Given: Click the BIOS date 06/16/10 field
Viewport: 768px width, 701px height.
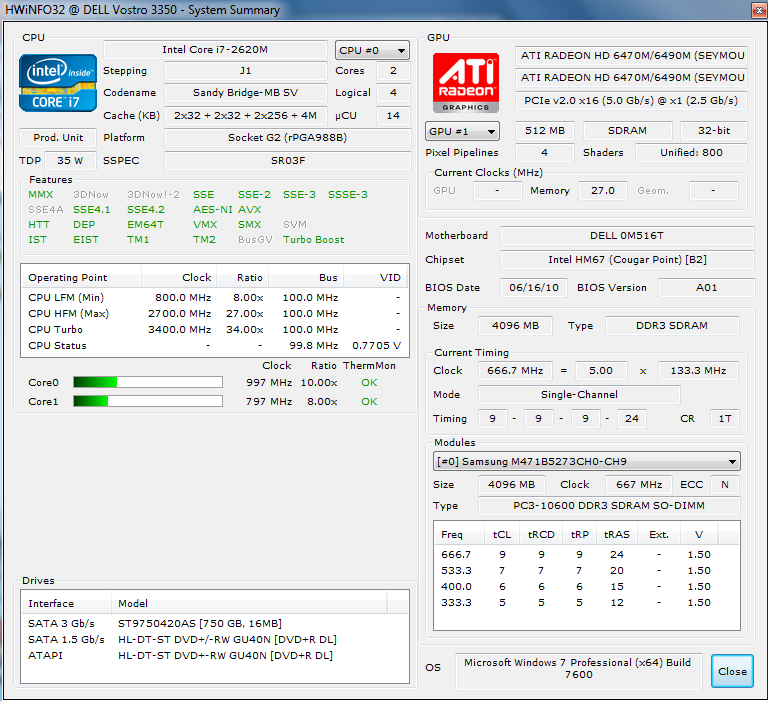Looking at the screenshot, I should click(x=533, y=288).
